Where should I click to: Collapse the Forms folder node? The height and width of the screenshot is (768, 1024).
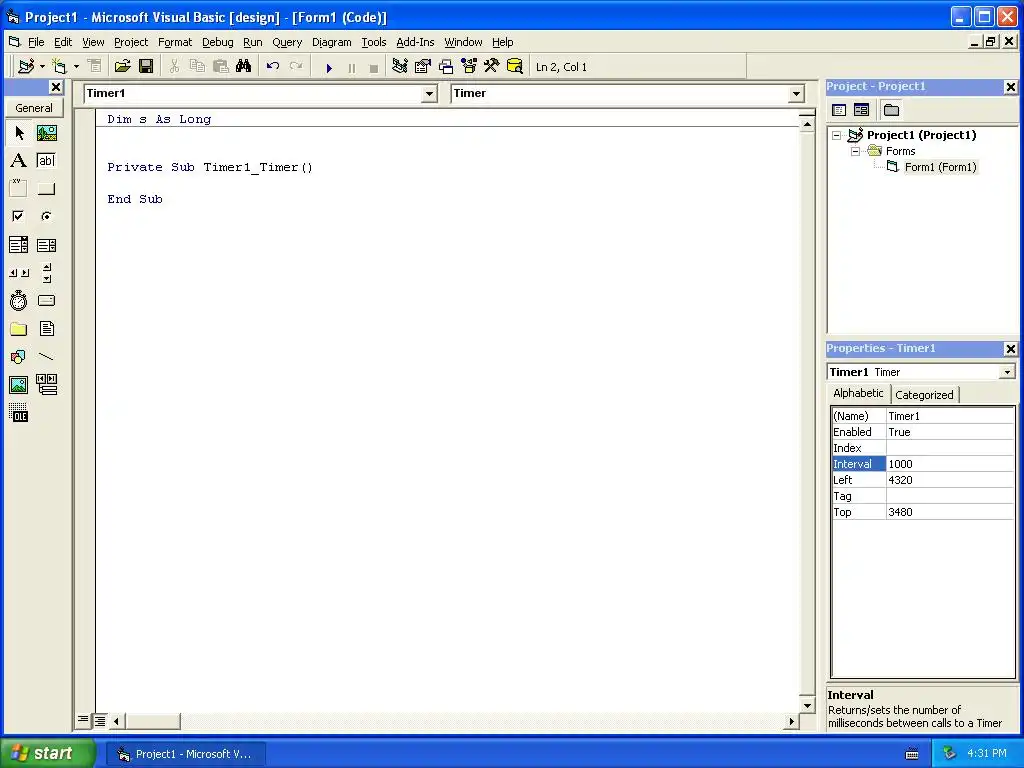[x=856, y=152]
